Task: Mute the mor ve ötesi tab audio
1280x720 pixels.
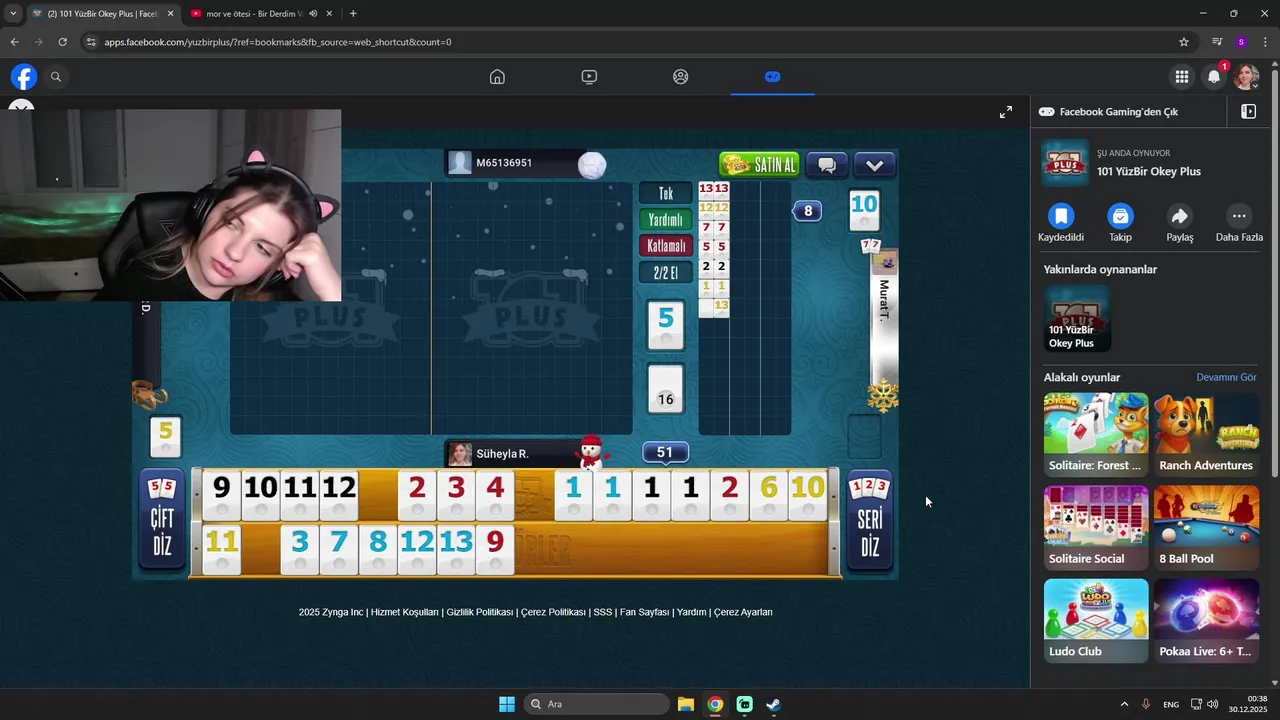Action: 313,14
